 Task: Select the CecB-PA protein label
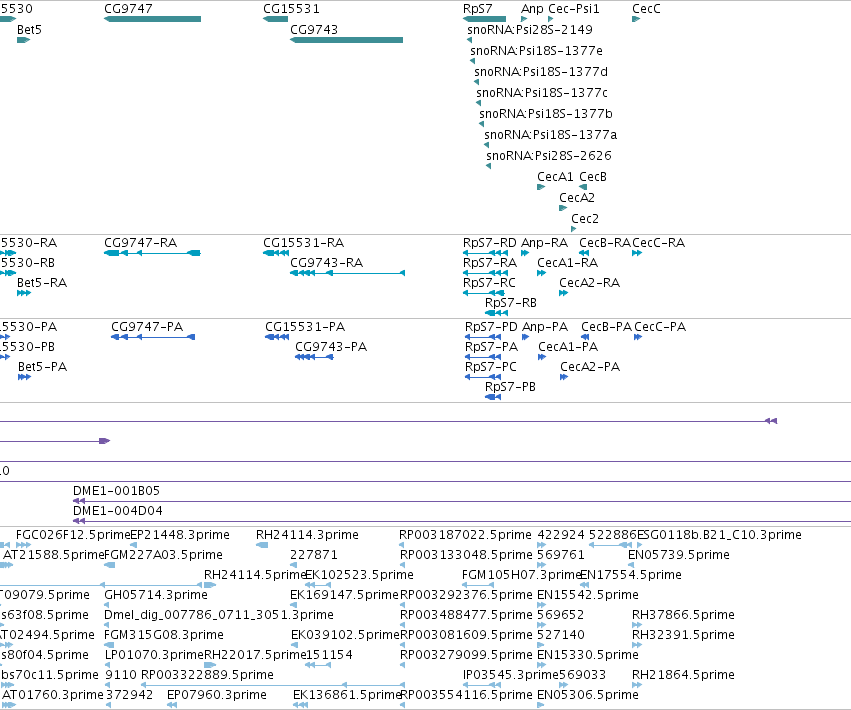pos(606,327)
